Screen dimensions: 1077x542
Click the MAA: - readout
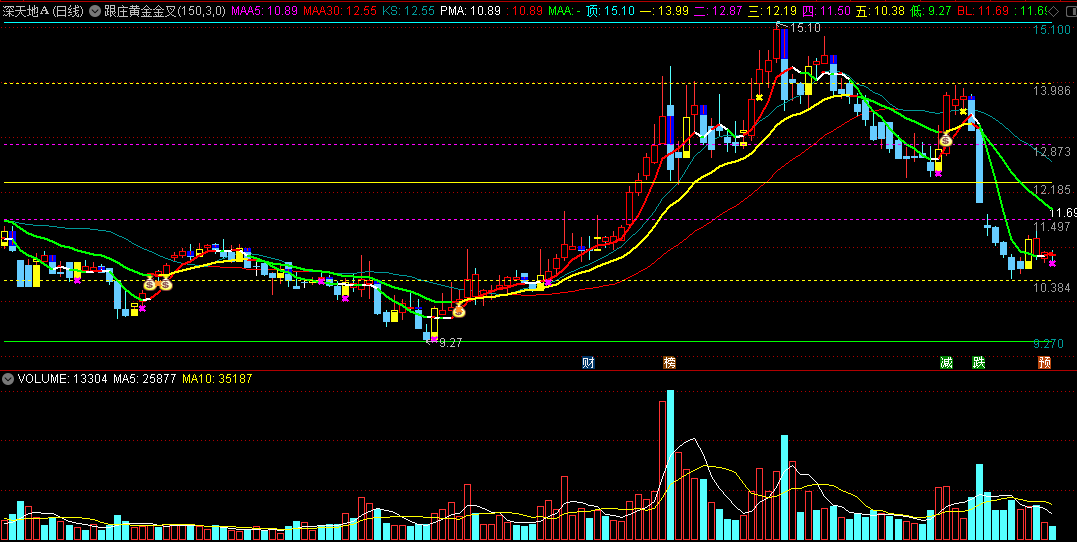[x=565, y=10]
